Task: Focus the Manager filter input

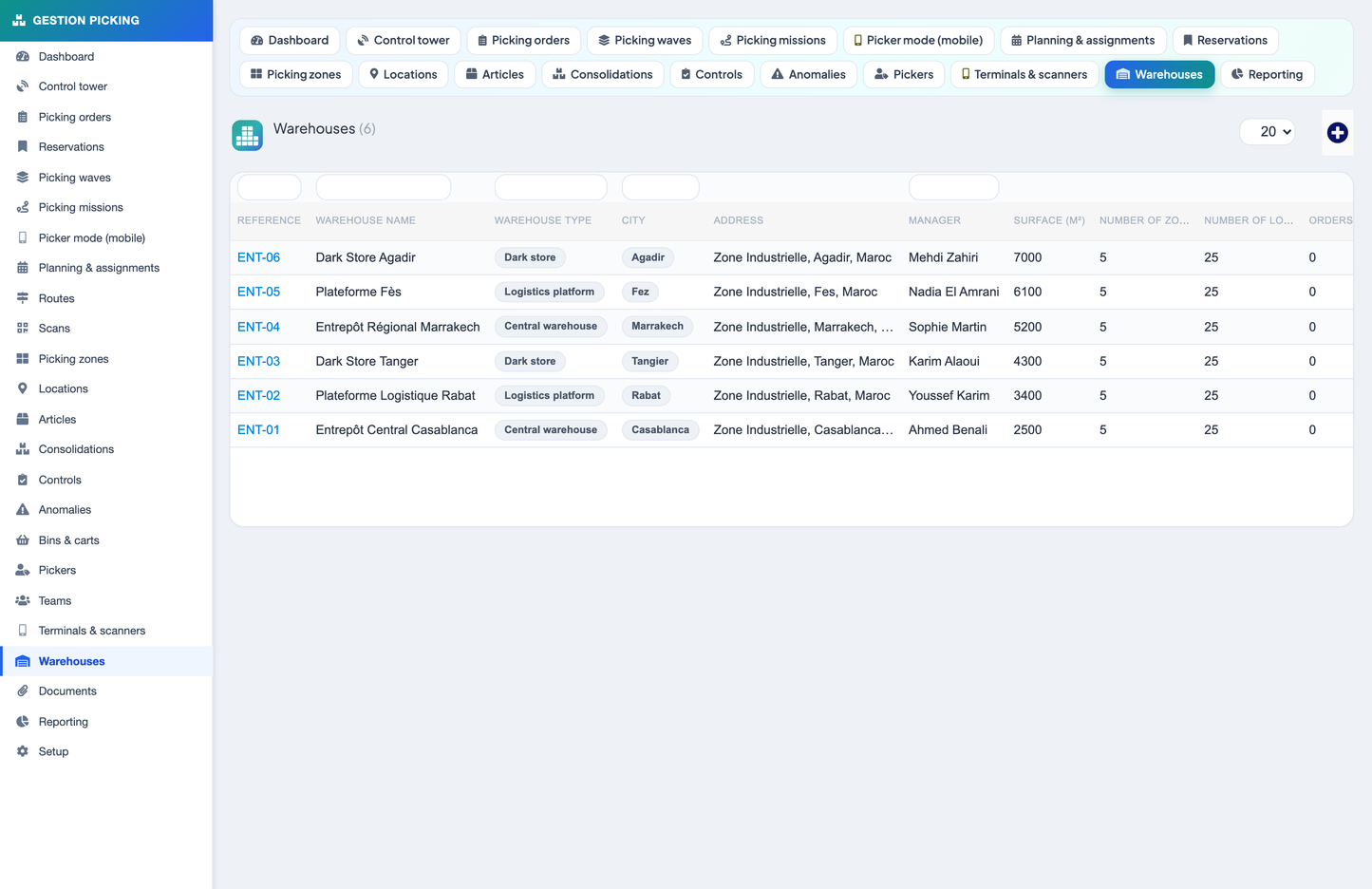Action: point(953,187)
